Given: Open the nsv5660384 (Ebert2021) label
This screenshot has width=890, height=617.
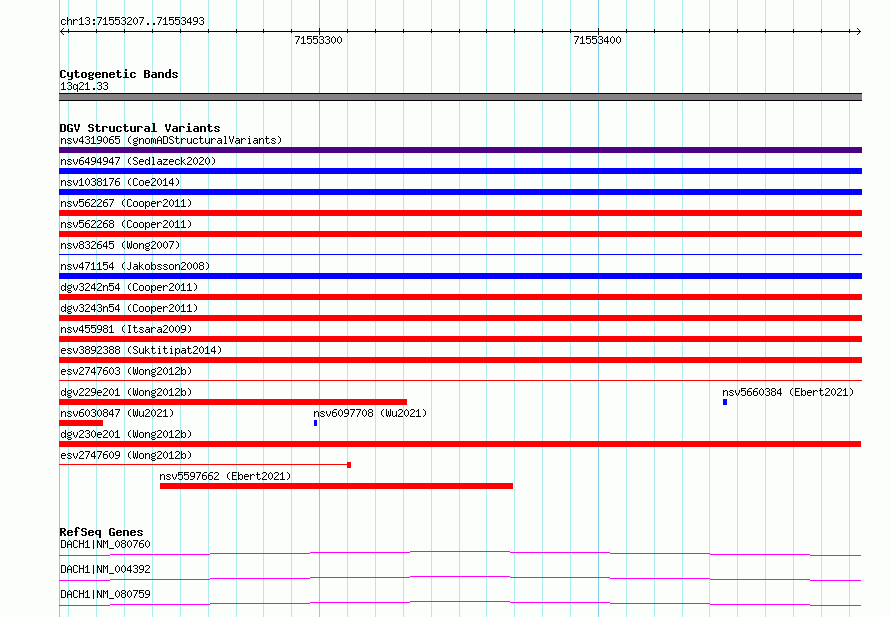Looking at the screenshot, I should point(788,392).
